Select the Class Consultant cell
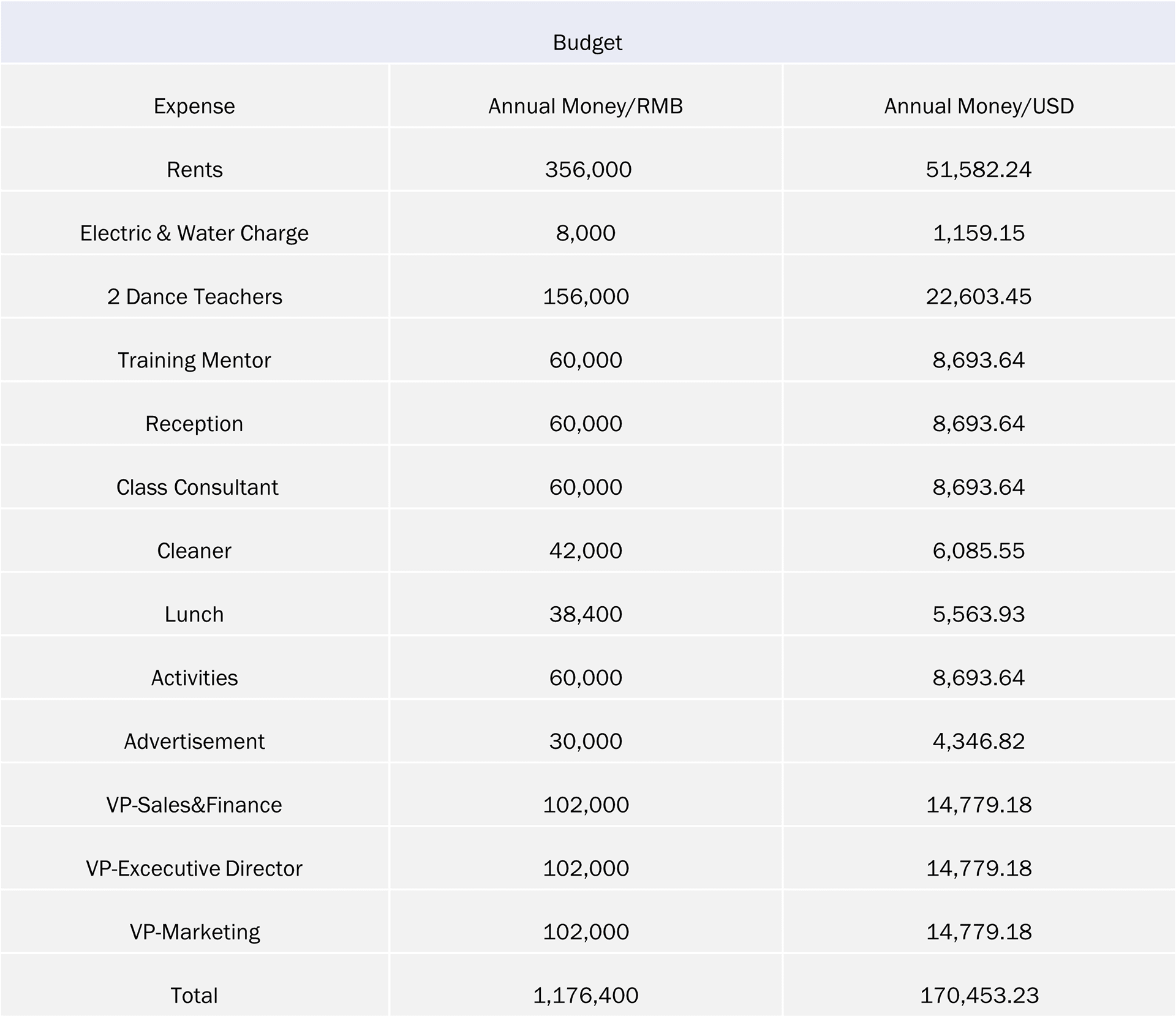The width and height of the screenshot is (1176, 1022). (197, 487)
